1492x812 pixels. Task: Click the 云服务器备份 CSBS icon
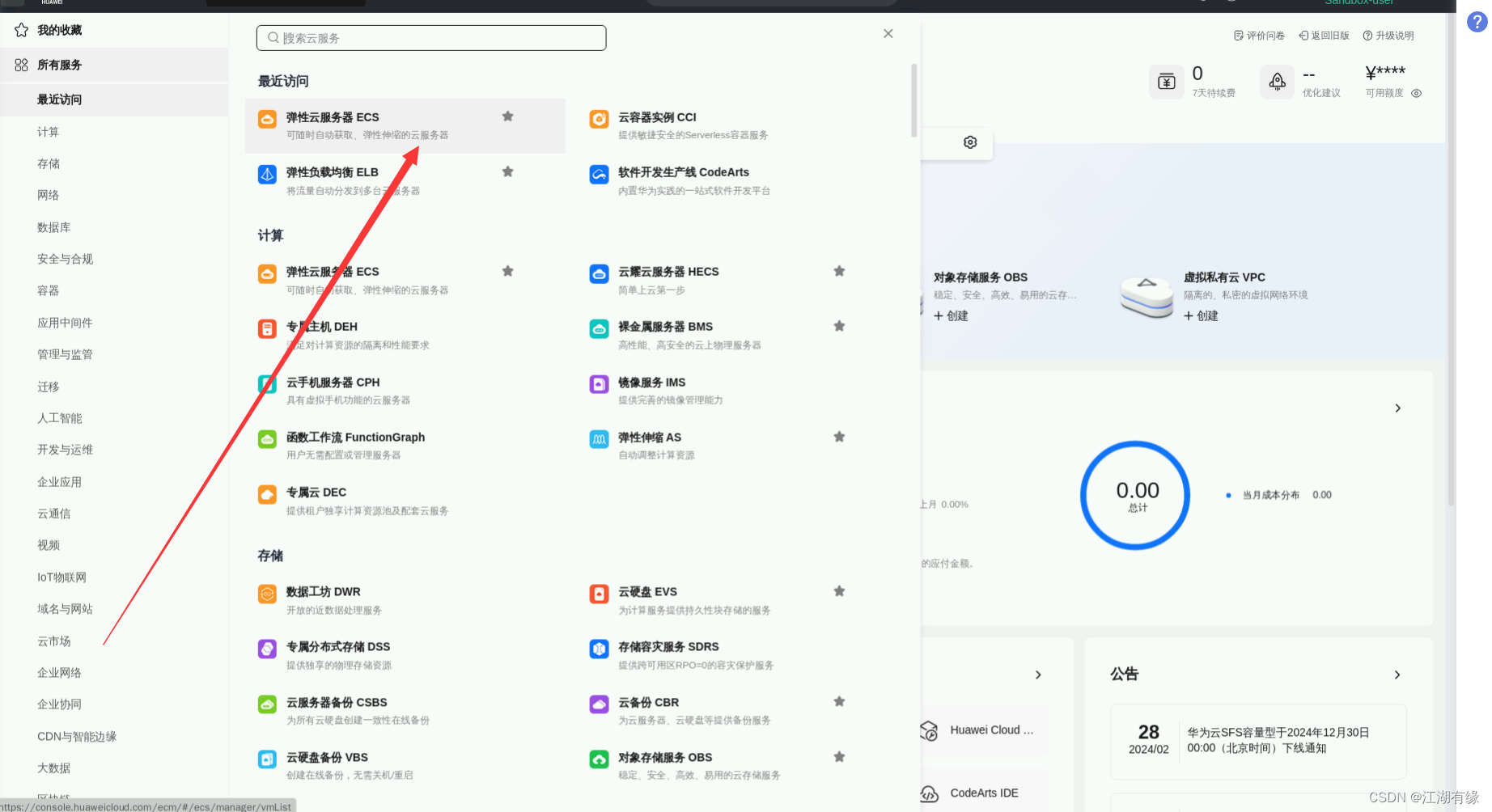pos(267,704)
